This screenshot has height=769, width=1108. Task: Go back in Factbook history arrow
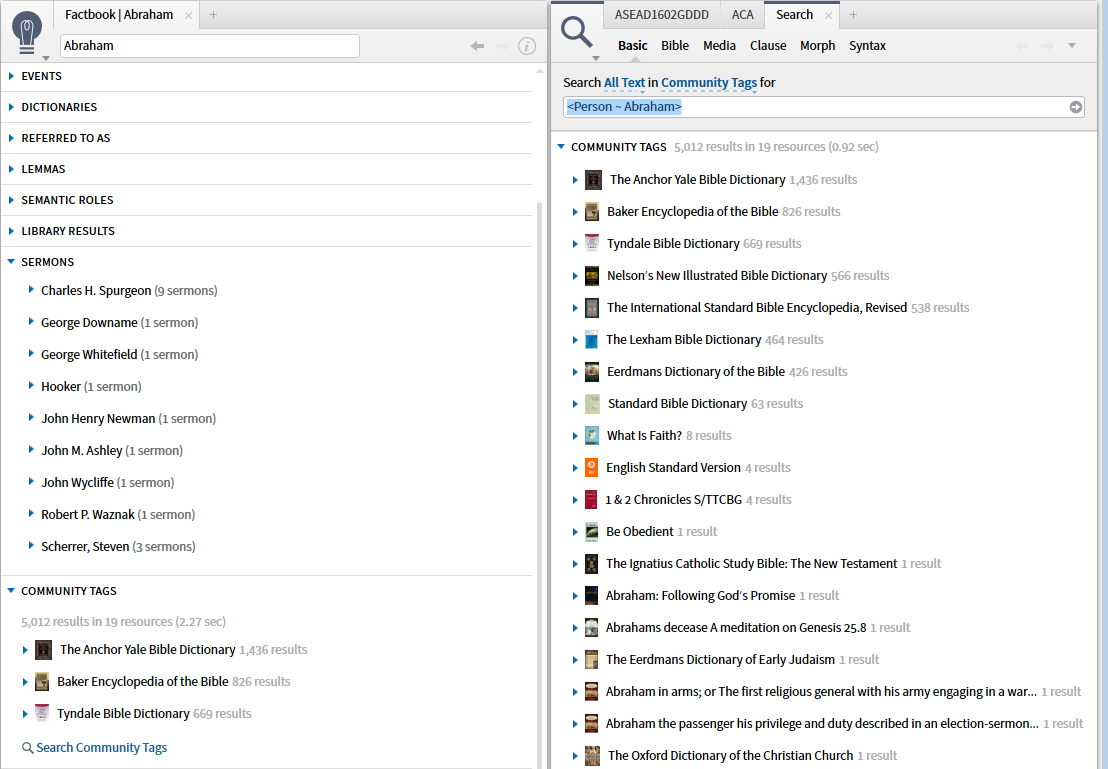click(x=478, y=46)
